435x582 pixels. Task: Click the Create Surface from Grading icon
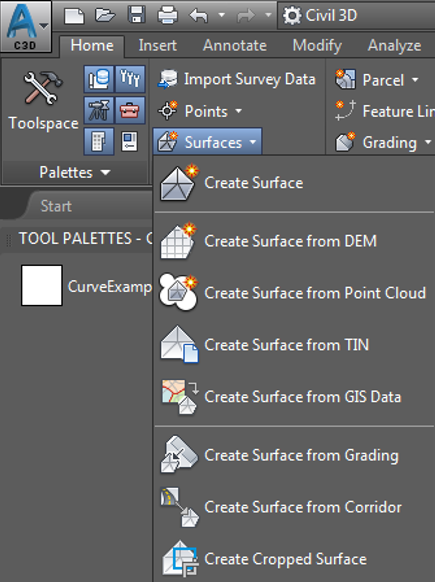[x=179, y=455]
